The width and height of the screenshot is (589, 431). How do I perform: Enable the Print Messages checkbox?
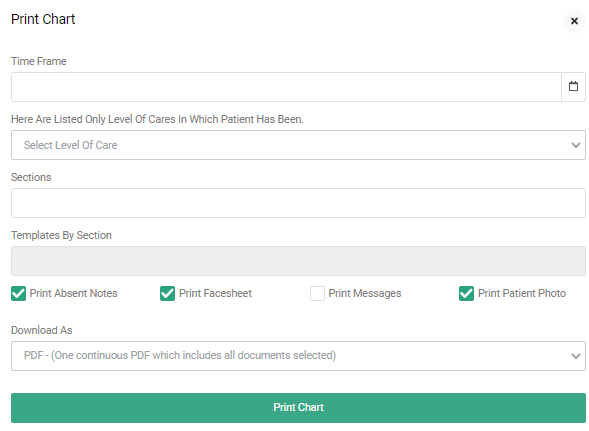tap(317, 293)
